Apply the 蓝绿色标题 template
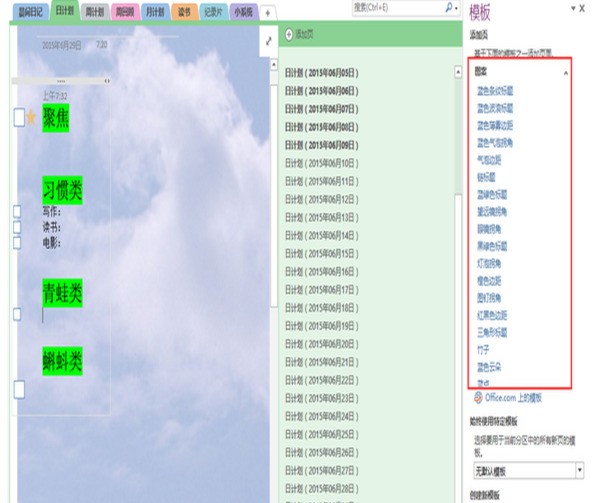 coord(492,194)
